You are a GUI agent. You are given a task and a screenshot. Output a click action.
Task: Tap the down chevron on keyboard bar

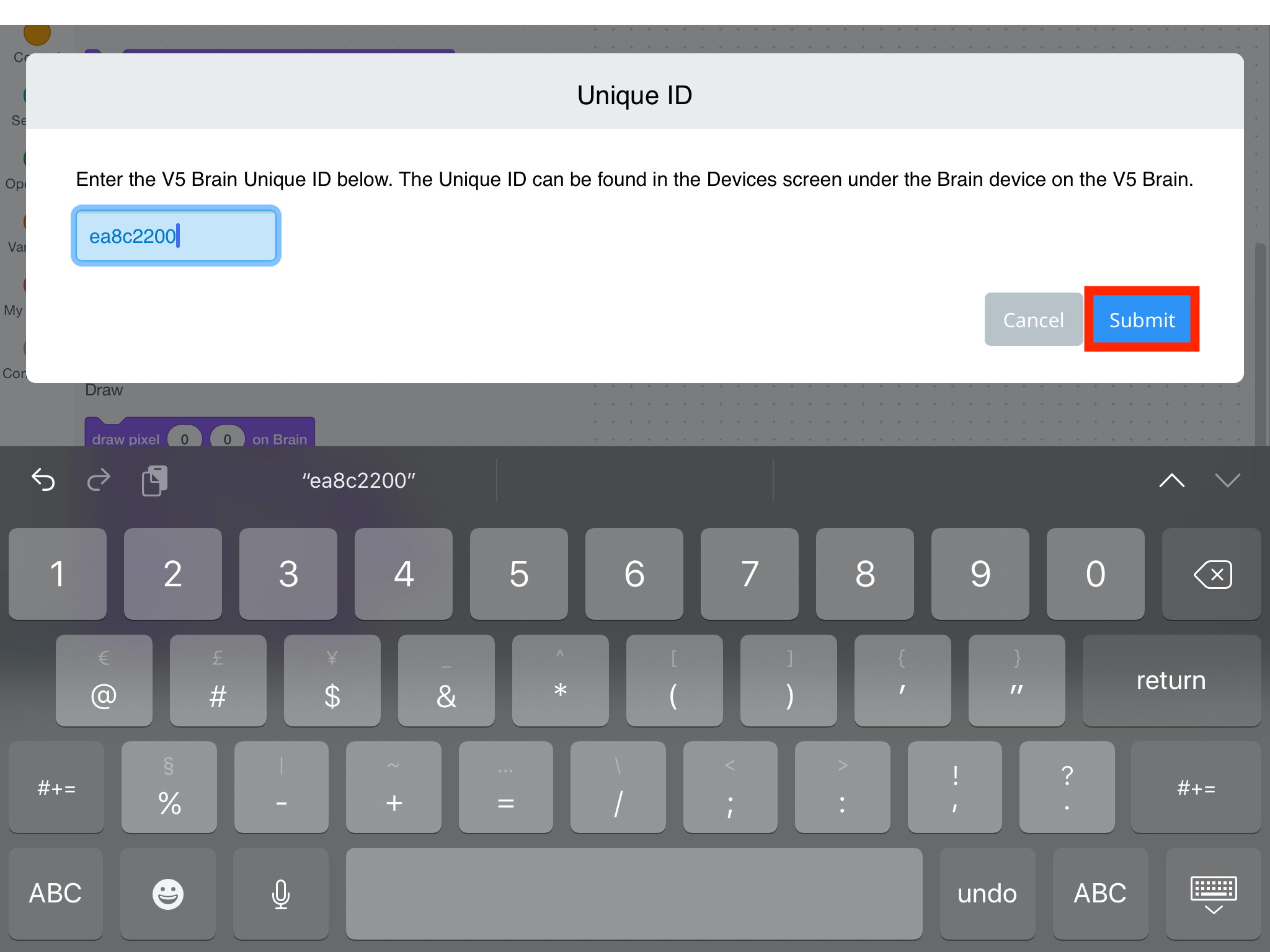click(1228, 480)
